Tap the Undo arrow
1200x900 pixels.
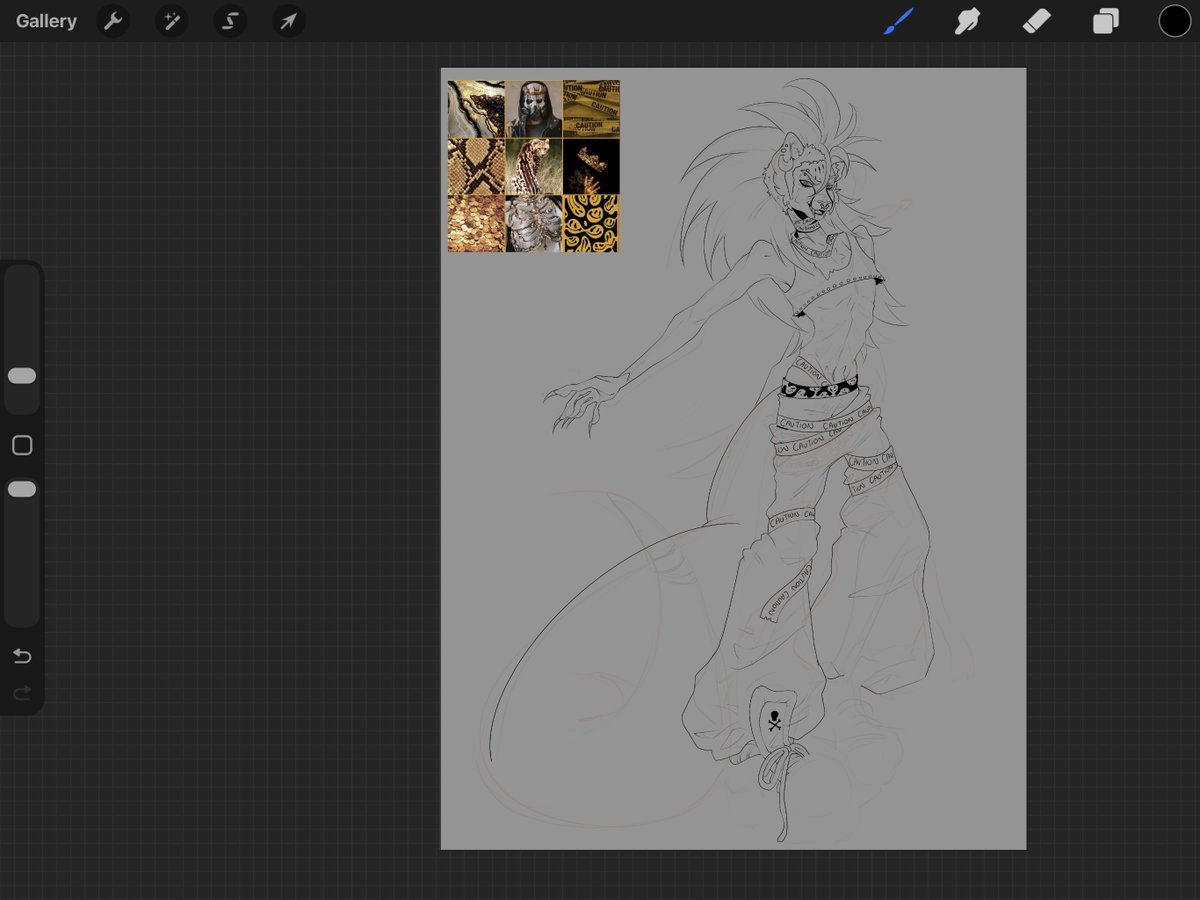click(x=22, y=656)
